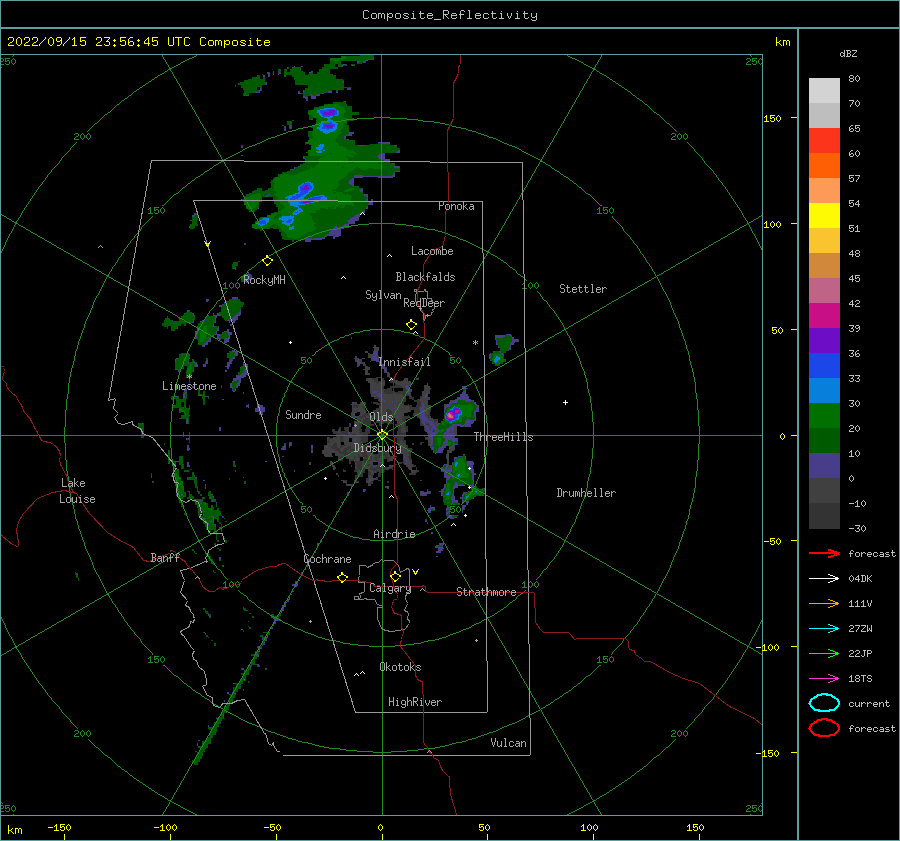The image size is (900, 841).
Task: Click the RedDeer city label
Action: tap(424, 303)
